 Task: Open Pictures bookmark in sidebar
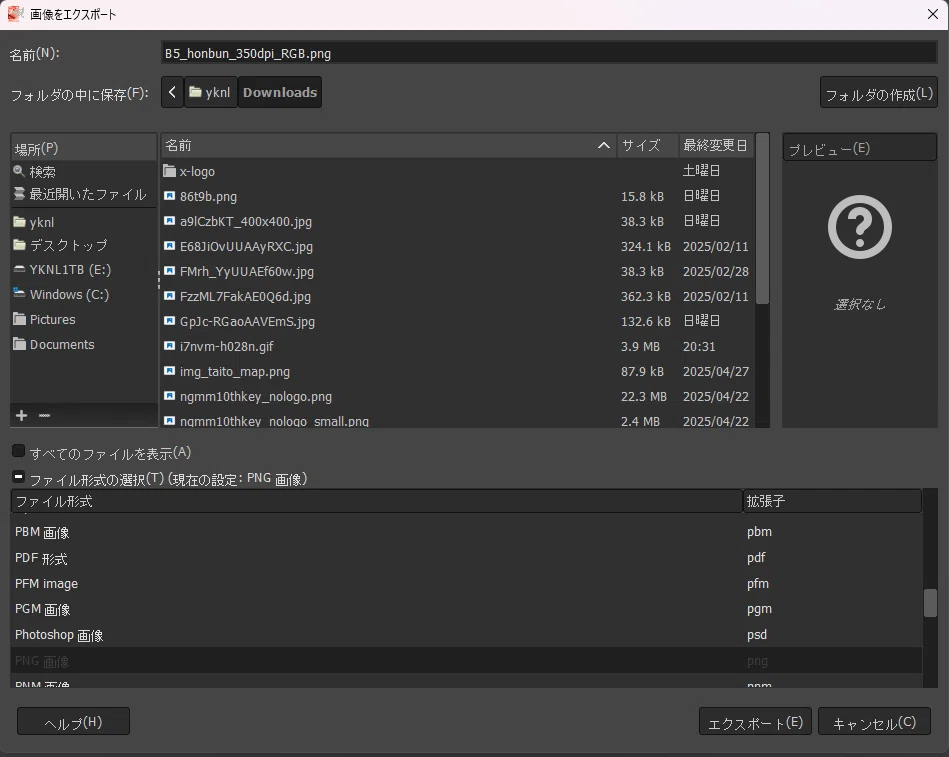(84, 320)
